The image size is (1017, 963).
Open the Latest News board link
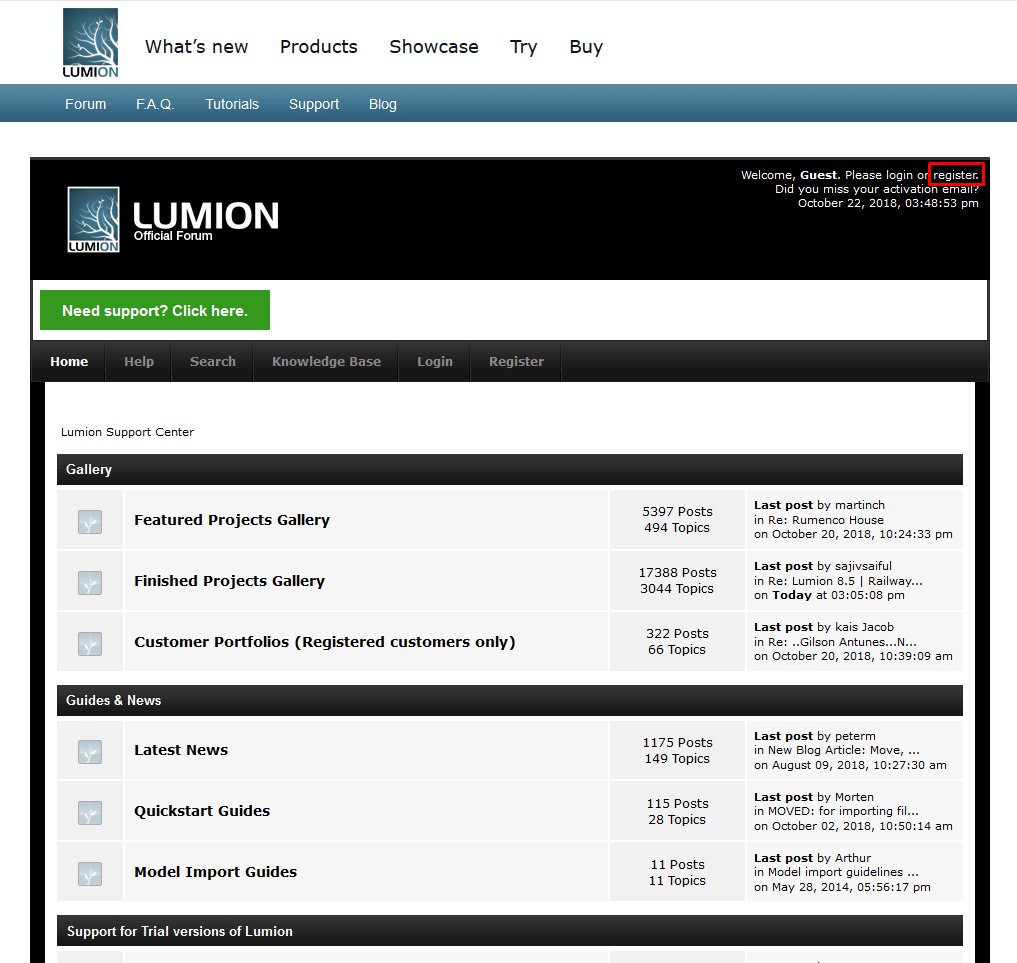coord(181,749)
